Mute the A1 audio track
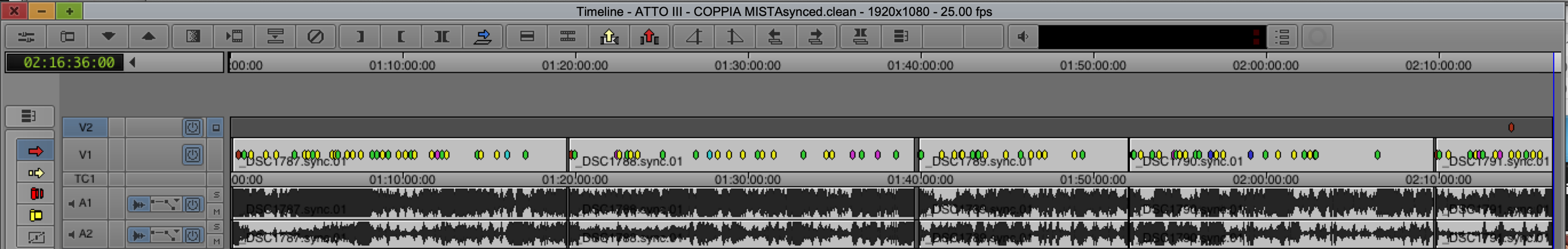This screenshot has width=1568, height=249. tap(216, 211)
